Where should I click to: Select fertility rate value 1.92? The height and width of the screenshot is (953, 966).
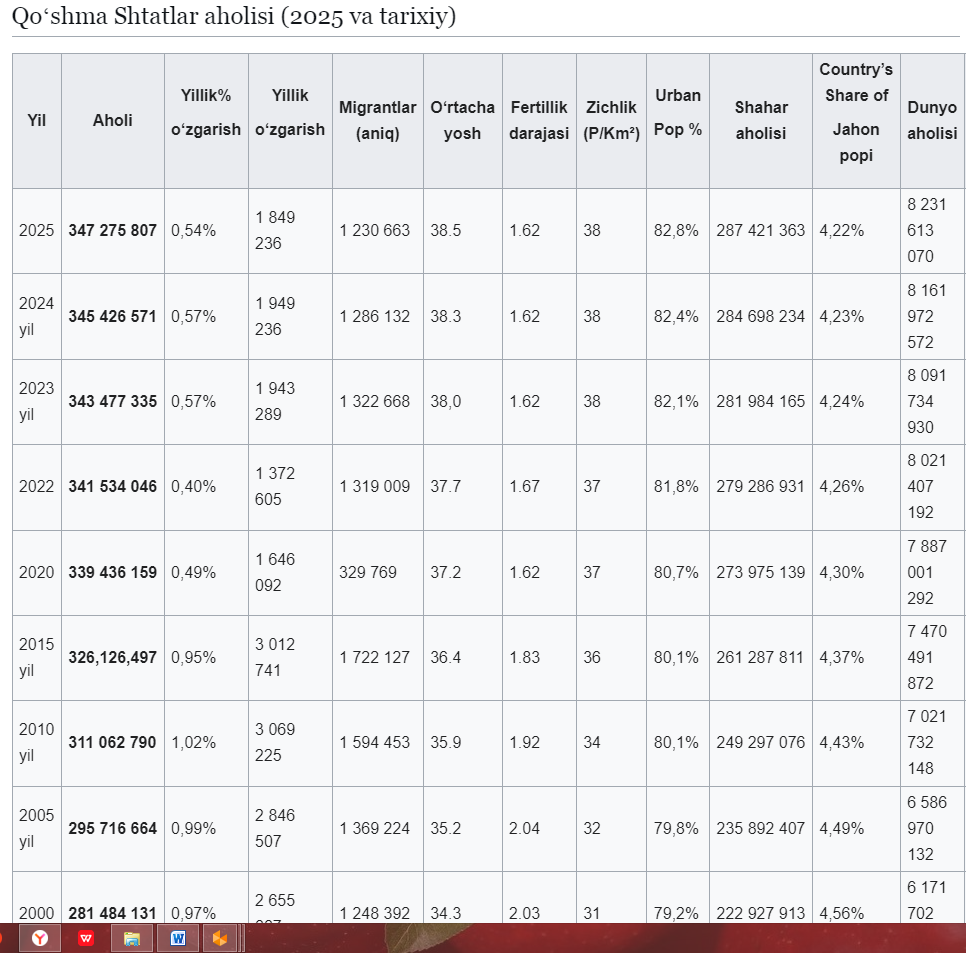524,742
